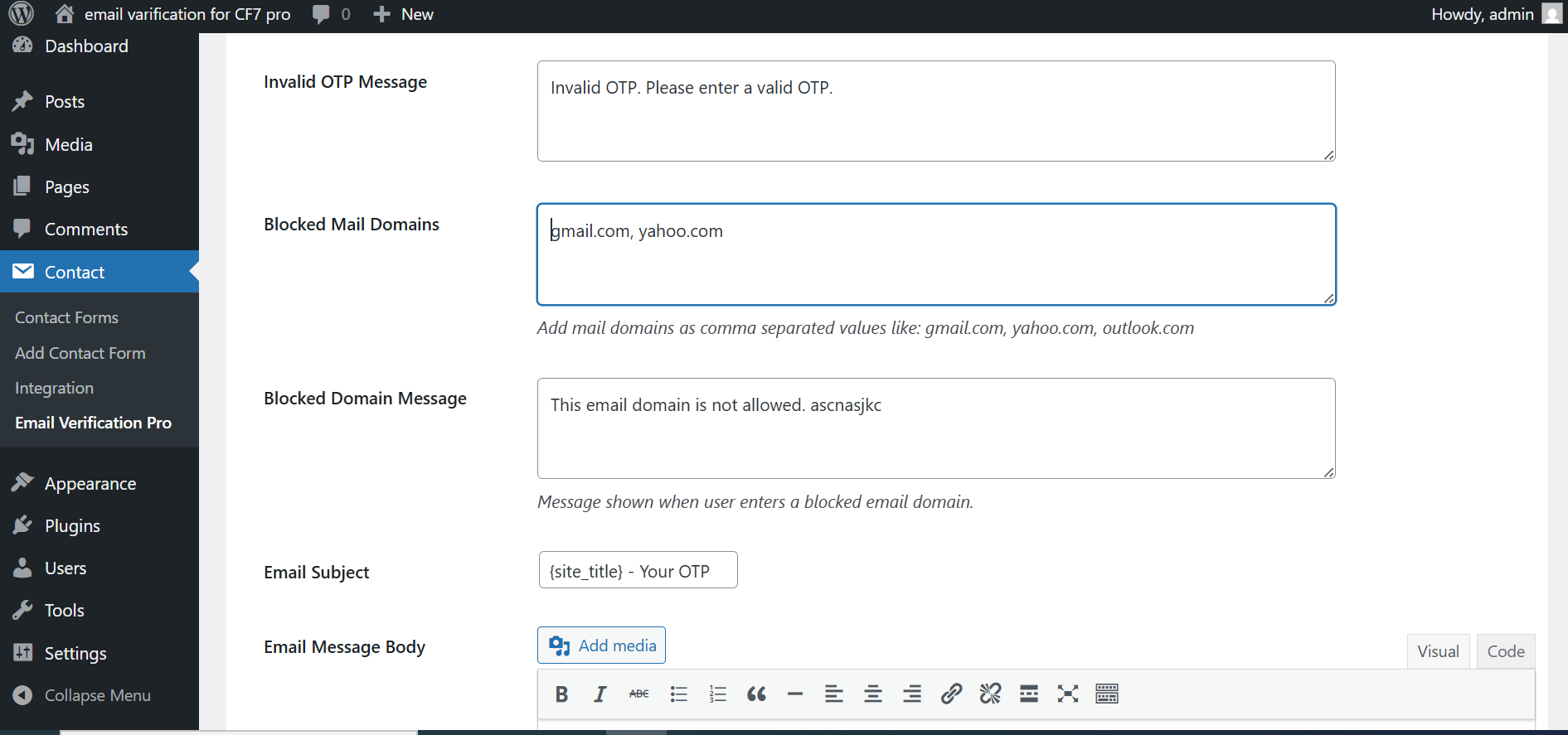
Task: Open Posts menu
Action: (x=100, y=102)
